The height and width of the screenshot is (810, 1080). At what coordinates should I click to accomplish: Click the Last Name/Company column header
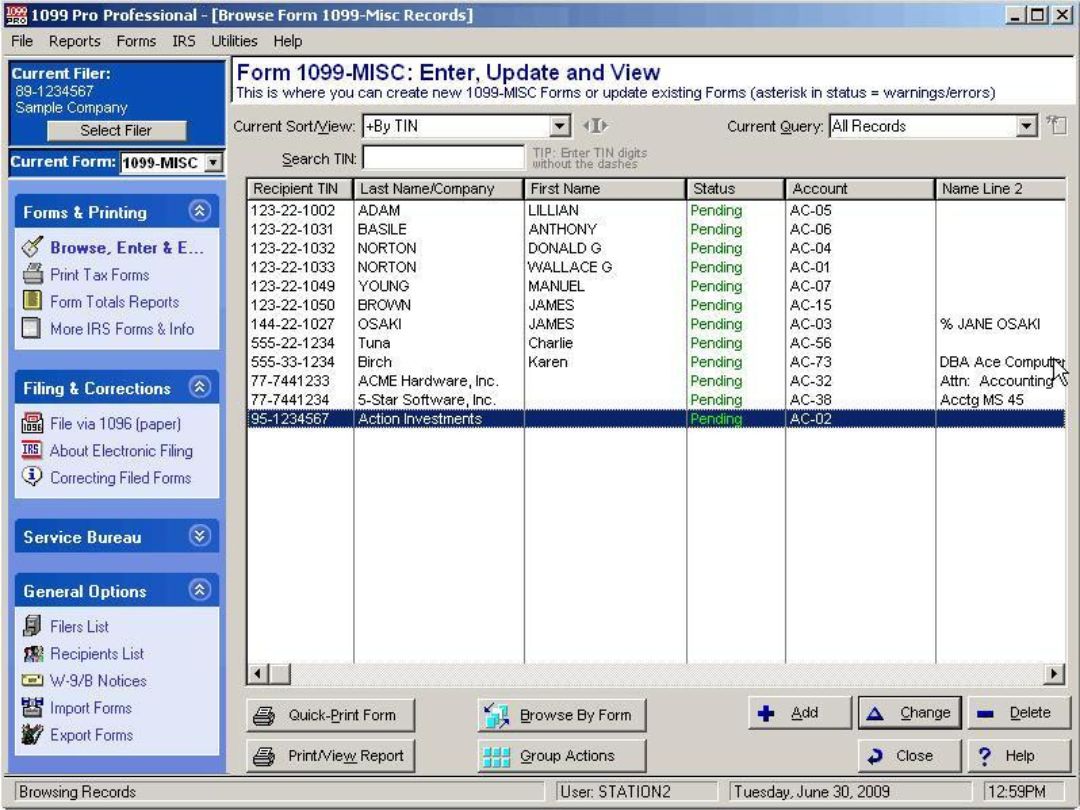click(x=439, y=189)
